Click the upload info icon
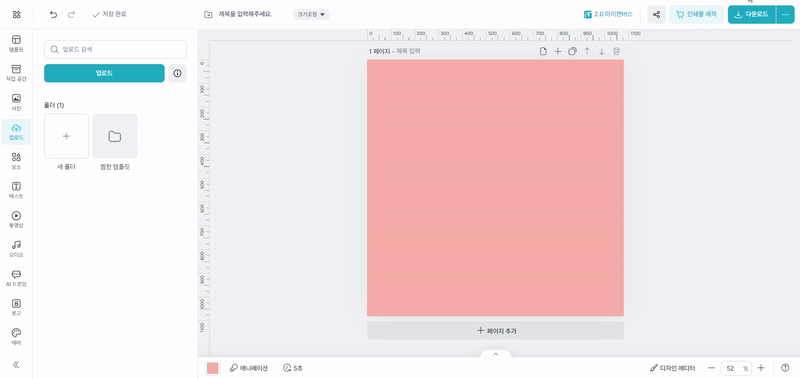This screenshot has width=800, height=378. coord(178,73)
